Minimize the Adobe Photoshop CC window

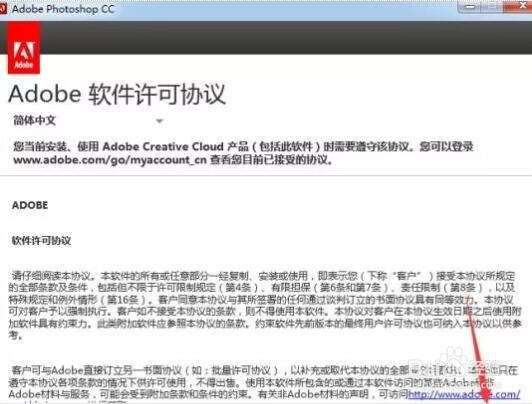pyautogui.click(x=470, y=6)
